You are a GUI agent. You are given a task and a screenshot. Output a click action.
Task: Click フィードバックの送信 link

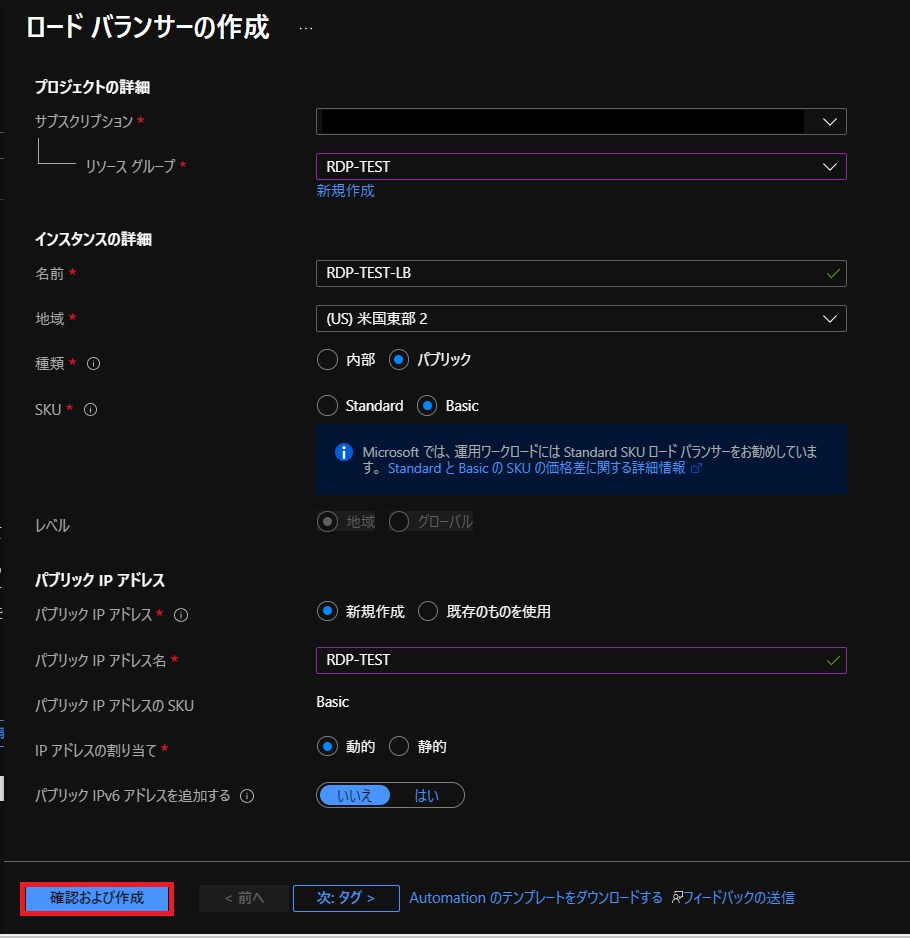739,898
